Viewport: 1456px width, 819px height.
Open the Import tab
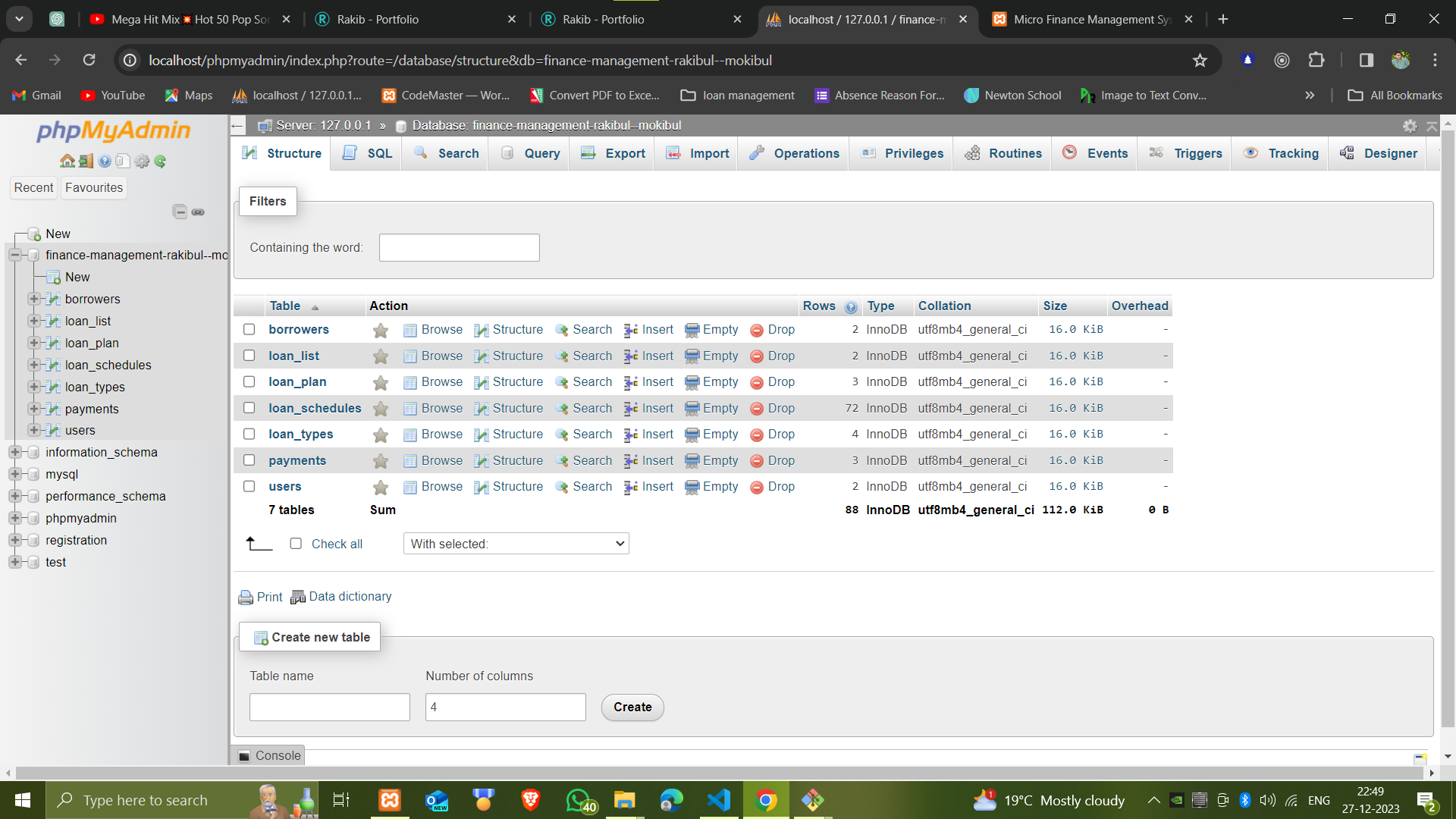697,153
